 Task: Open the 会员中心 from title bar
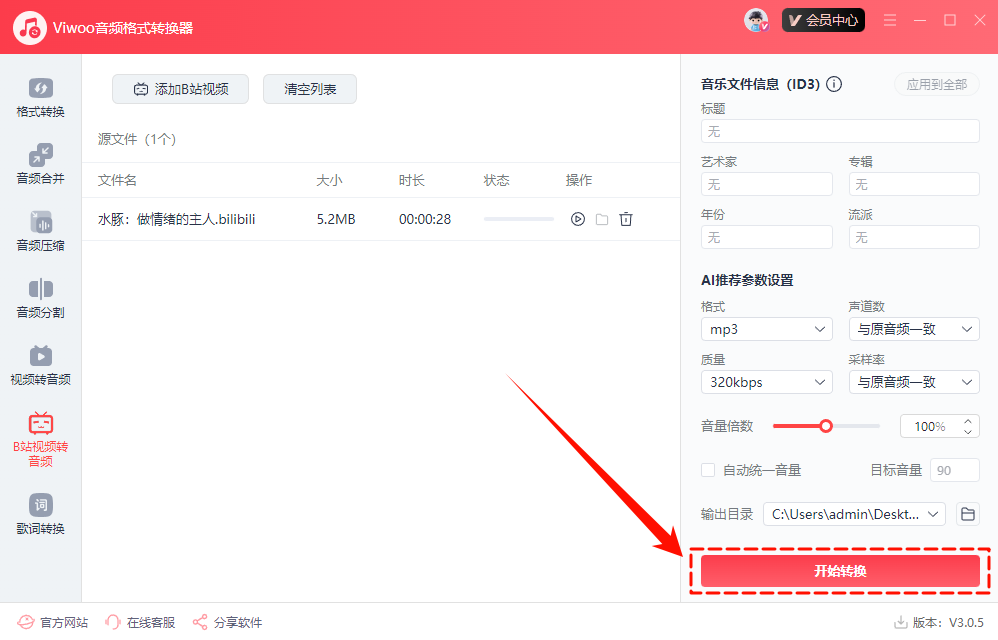(x=823, y=19)
